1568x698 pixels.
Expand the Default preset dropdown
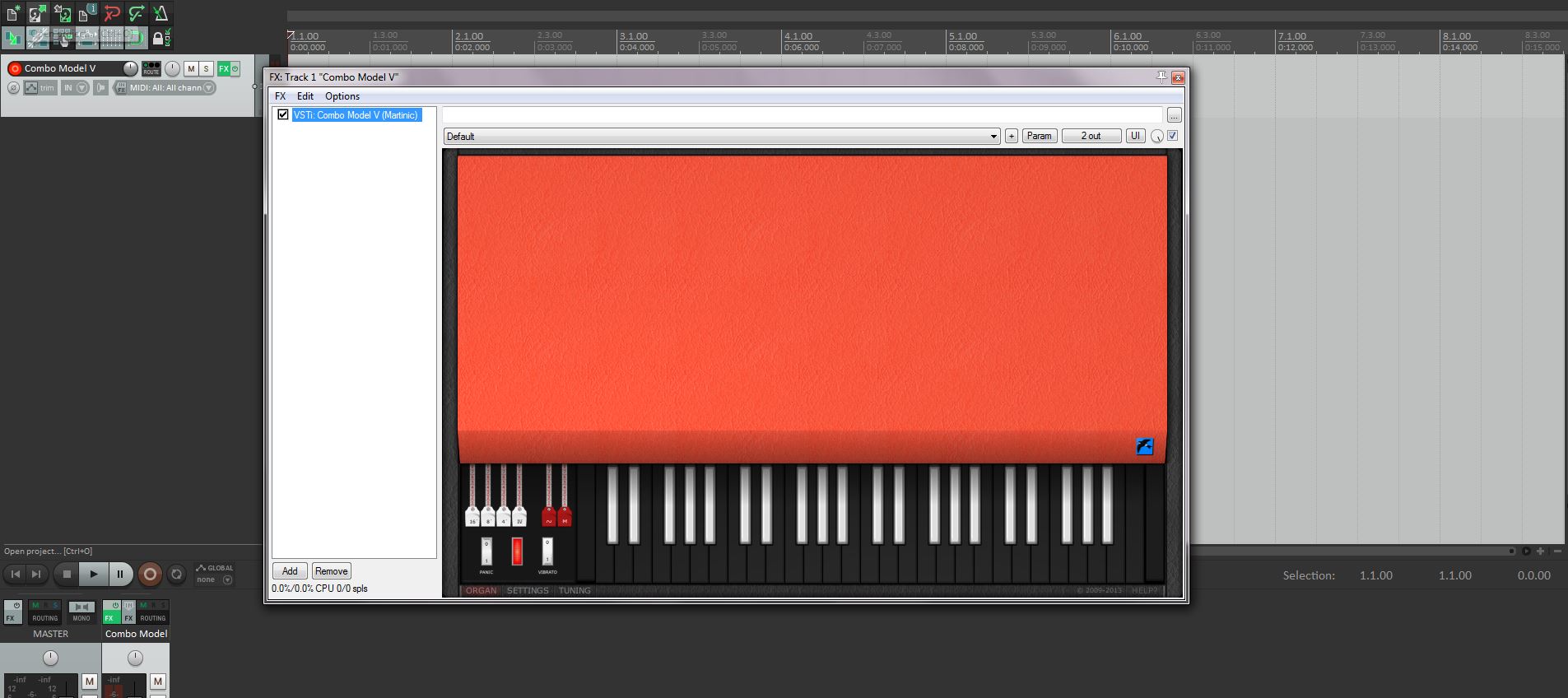[x=993, y=137]
